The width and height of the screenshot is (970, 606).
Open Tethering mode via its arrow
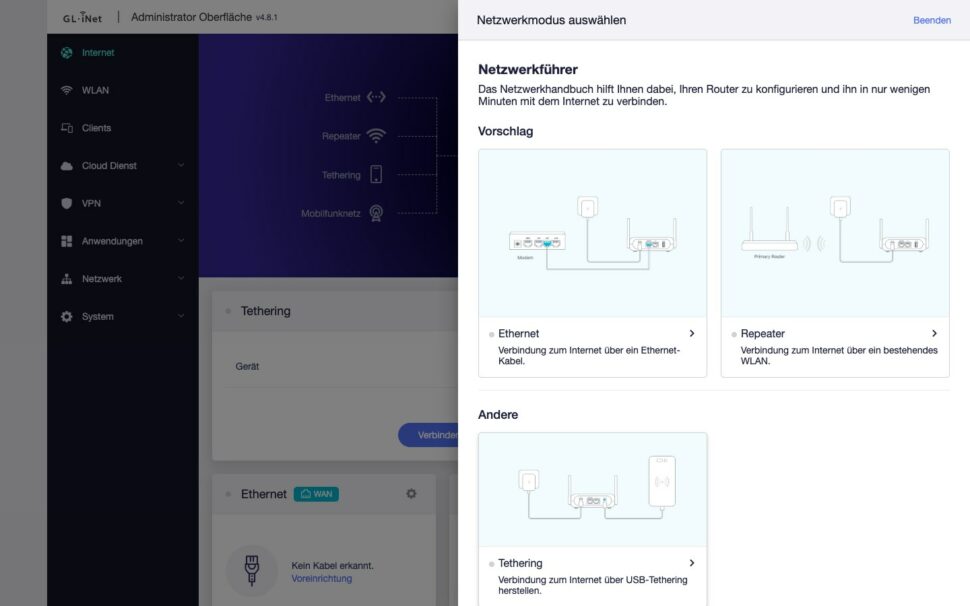692,563
